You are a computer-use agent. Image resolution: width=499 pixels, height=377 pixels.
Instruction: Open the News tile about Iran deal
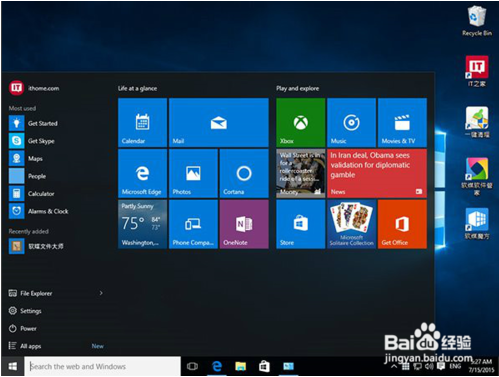pos(377,173)
